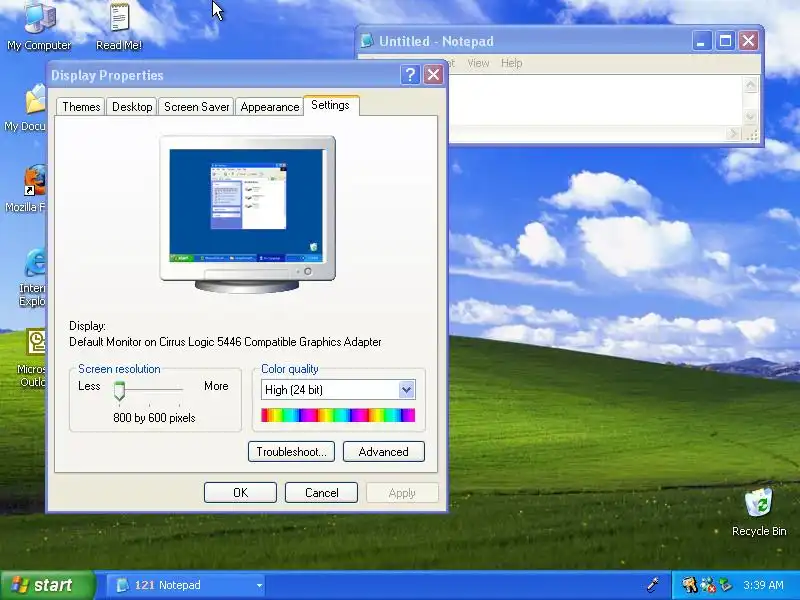Expand the Notepad taskbar group arrow
This screenshot has height=600, width=800.
[x=259, y=585]
